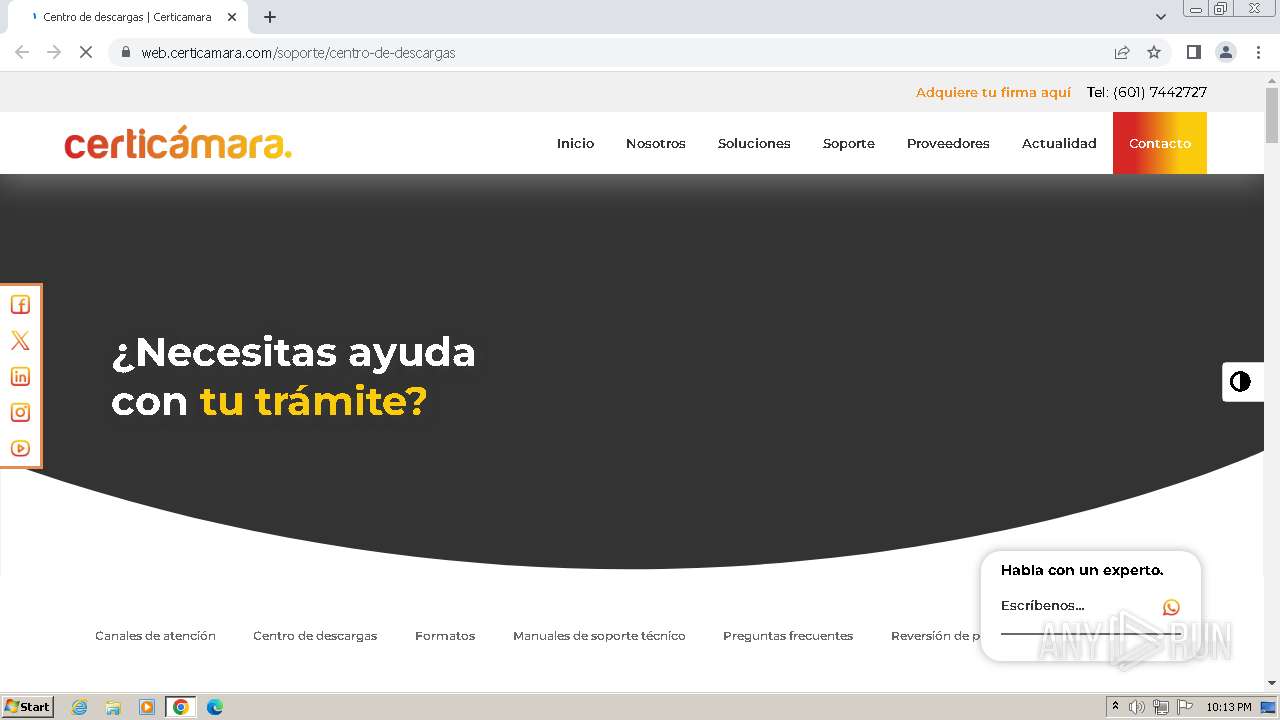Share this page icon in address bar
Screen dimensions: 1280x720
coord(1122,52)
